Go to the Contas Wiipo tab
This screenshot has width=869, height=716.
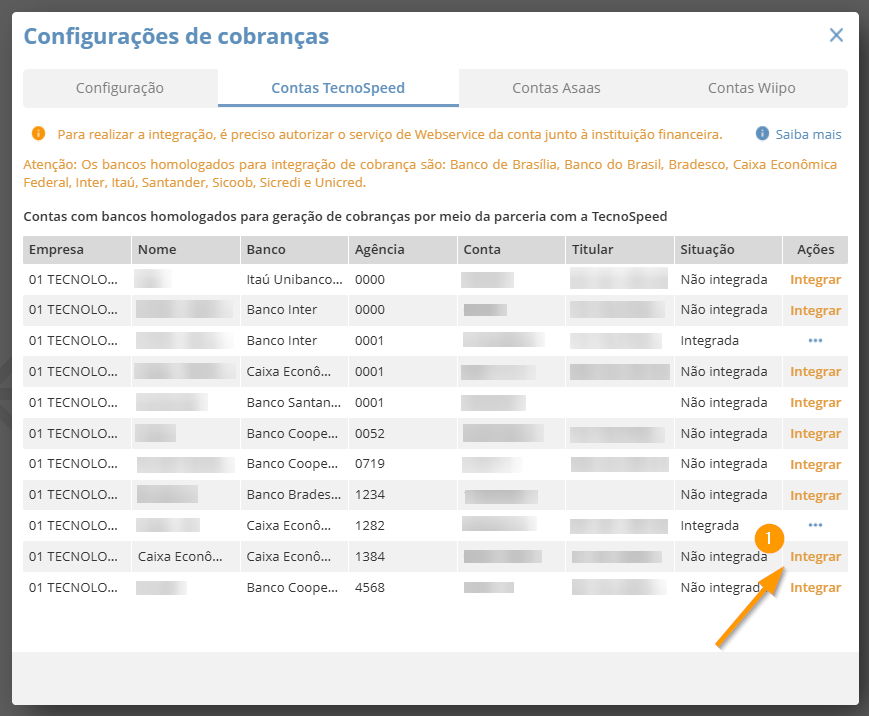click(x=751, y=88)
